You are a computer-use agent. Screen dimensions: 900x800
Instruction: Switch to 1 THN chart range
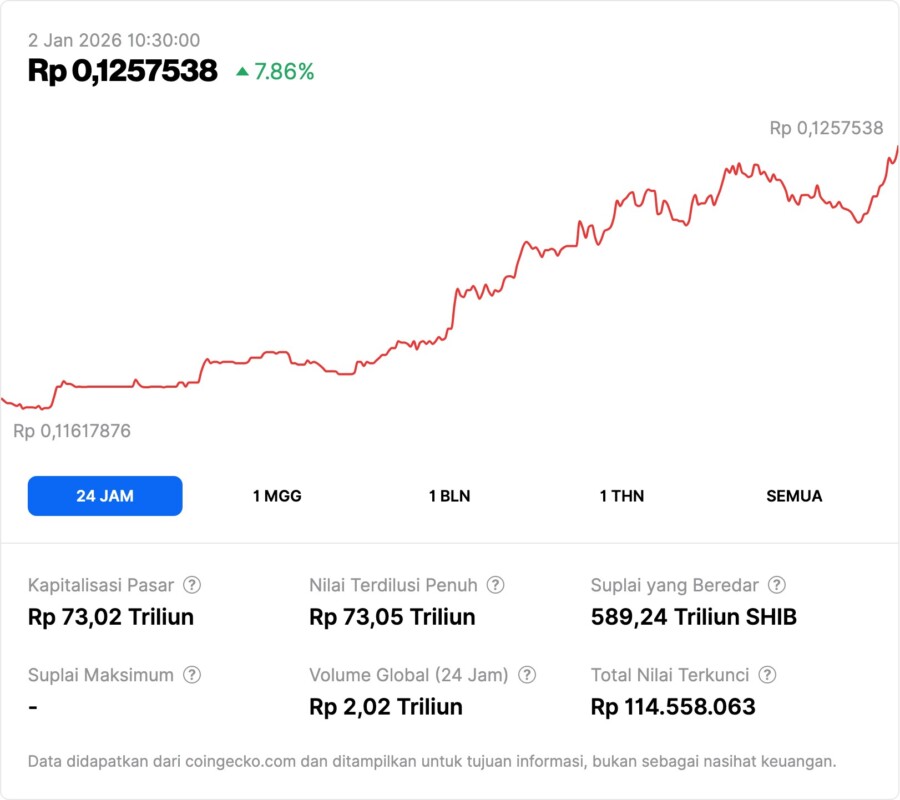tap(622, 496)
